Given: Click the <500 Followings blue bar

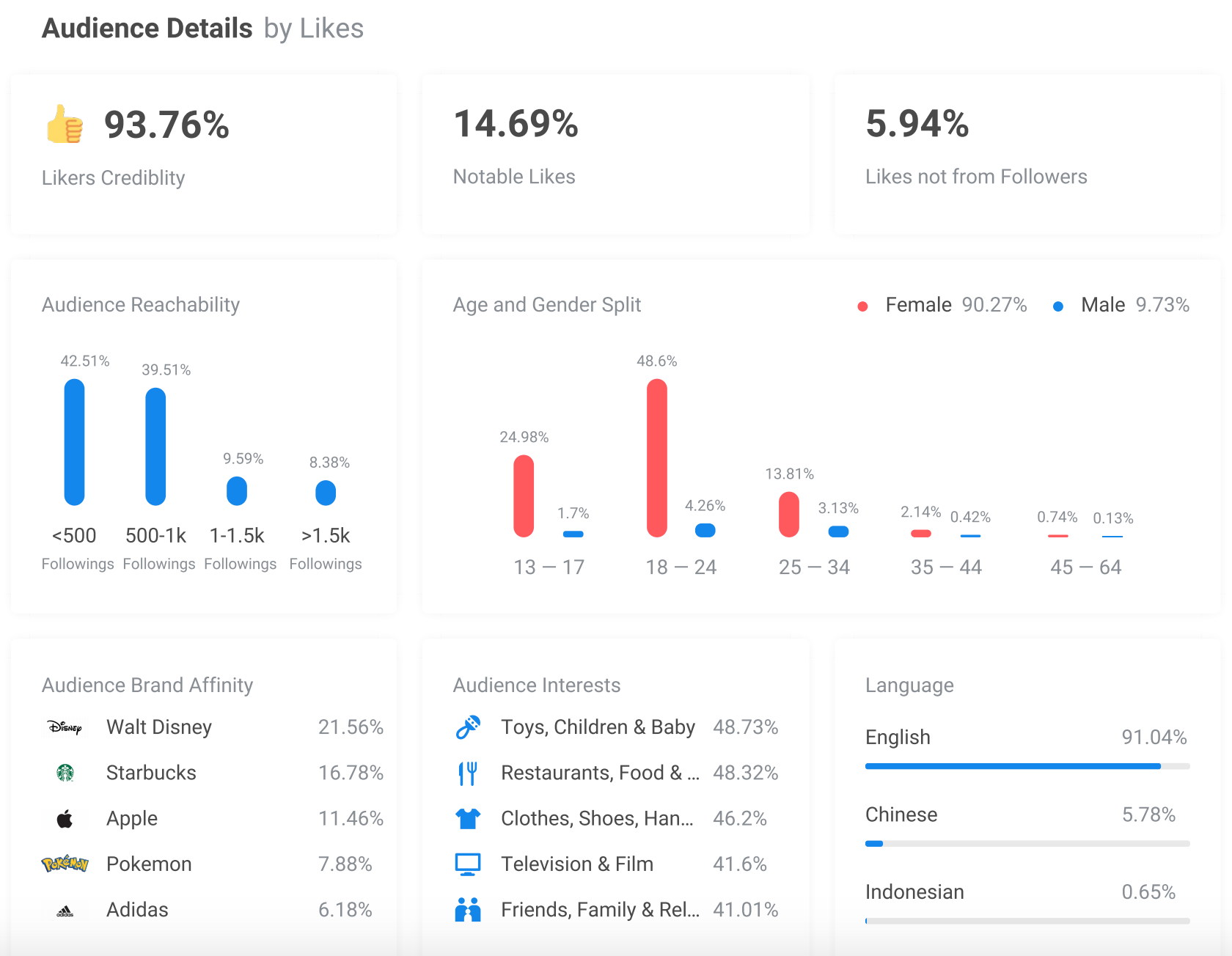Looking at the screenshot, I should 74,442.
